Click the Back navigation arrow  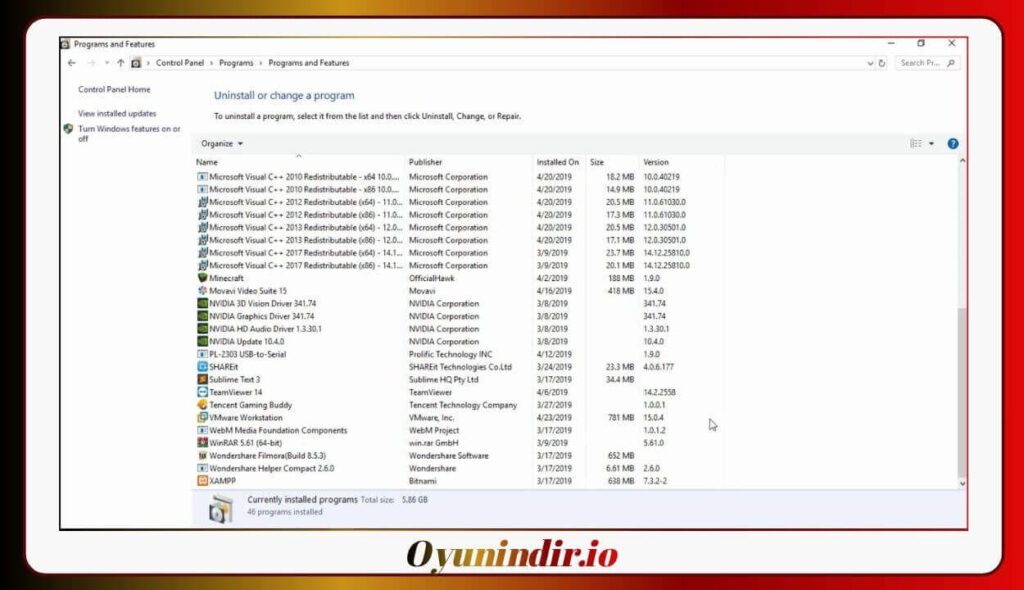point(72,63)
